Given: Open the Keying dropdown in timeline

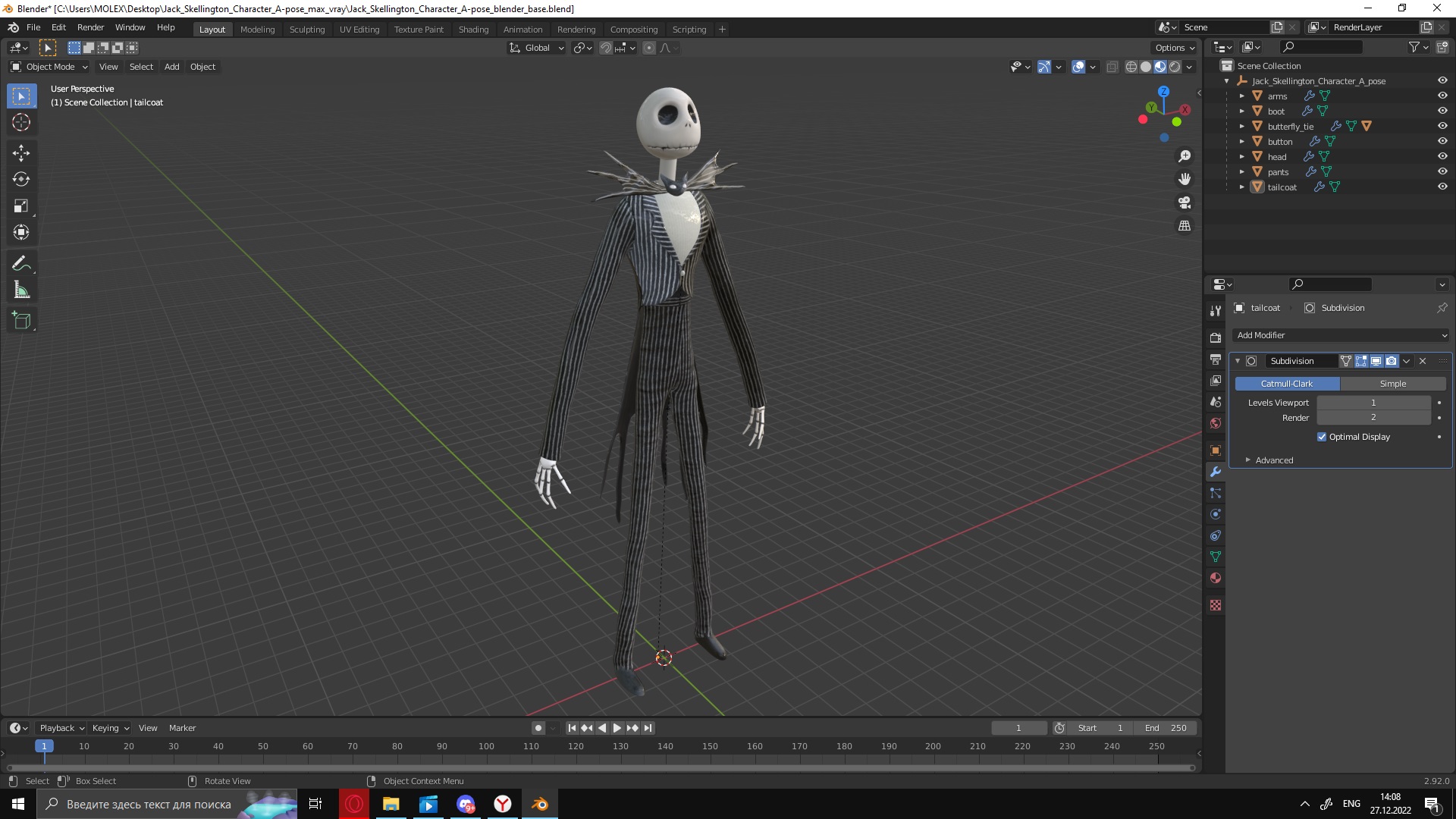Looking at the screenshot, I should (x=110, y=728).
